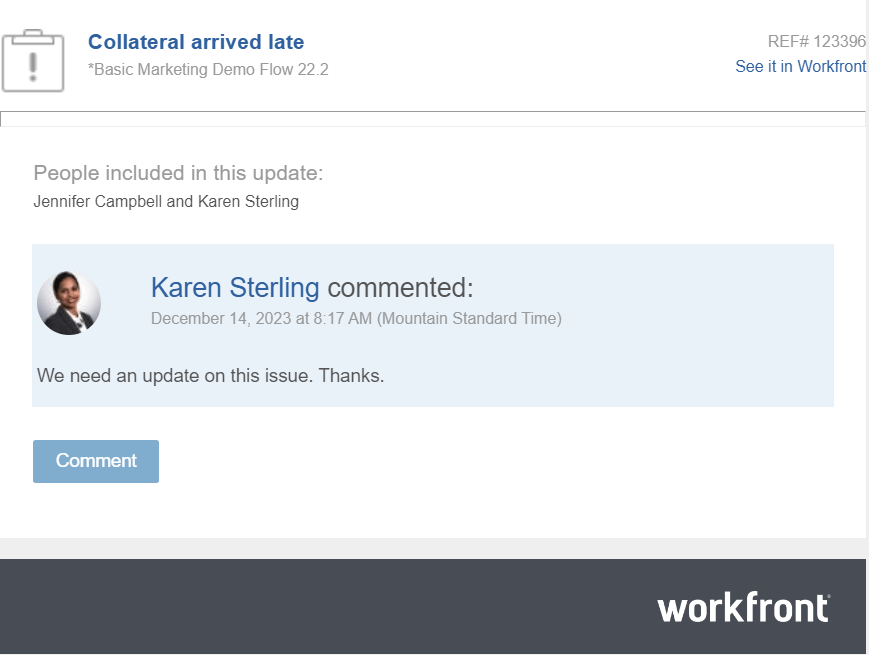
Task: Open Karen Sterling's linked name
Action: click(x=233, y=287)
